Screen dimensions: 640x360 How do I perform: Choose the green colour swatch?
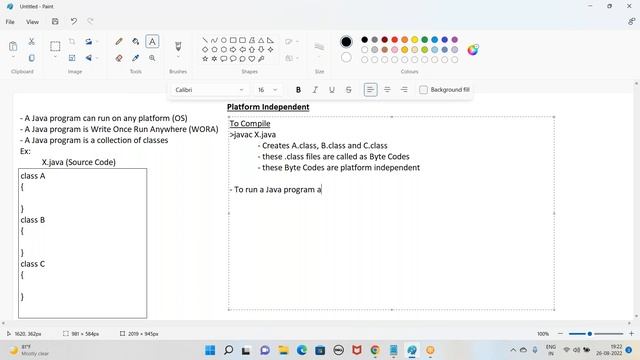pyautogui.click(x=424, y=40)
